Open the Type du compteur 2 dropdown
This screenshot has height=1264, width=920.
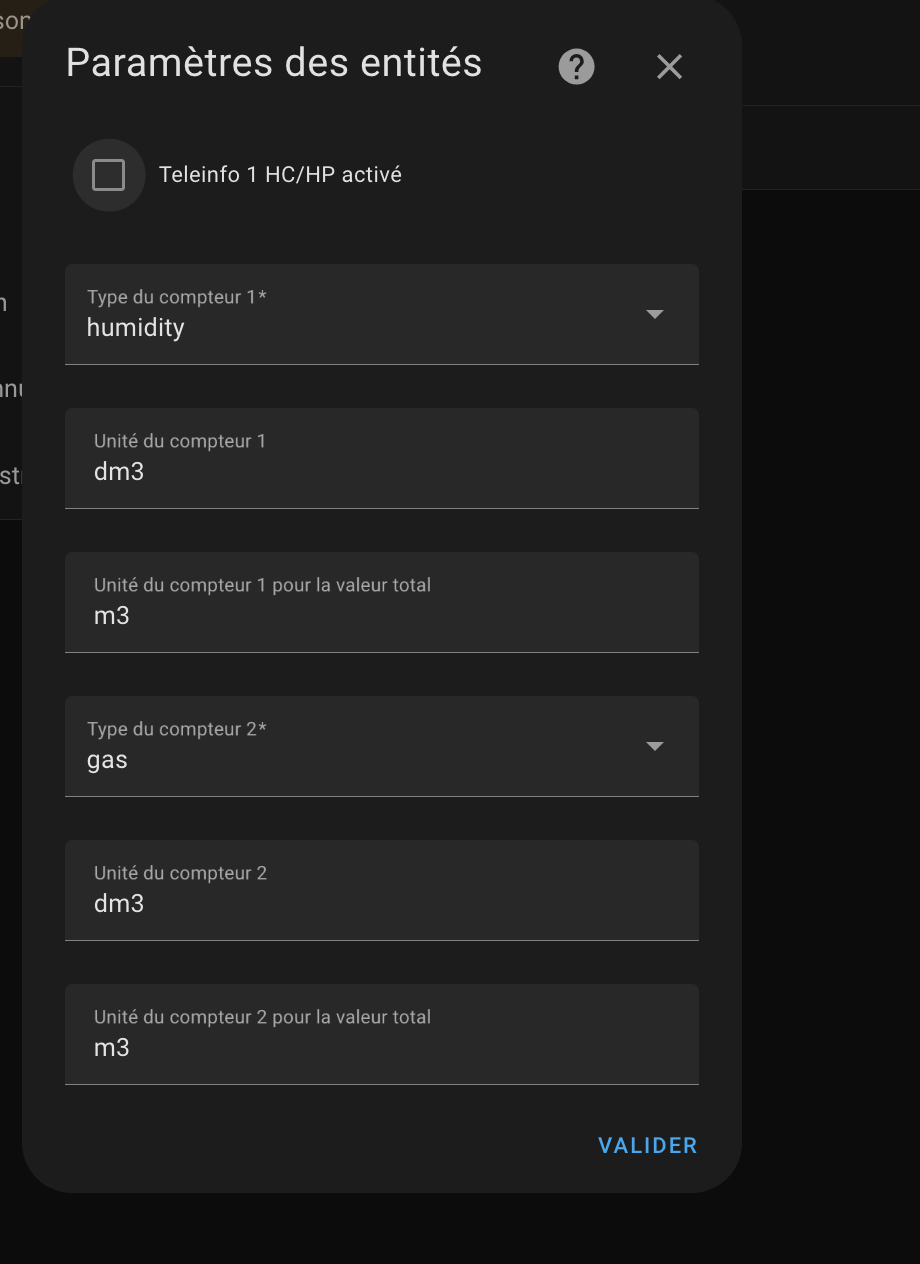(x=382, y=746)
